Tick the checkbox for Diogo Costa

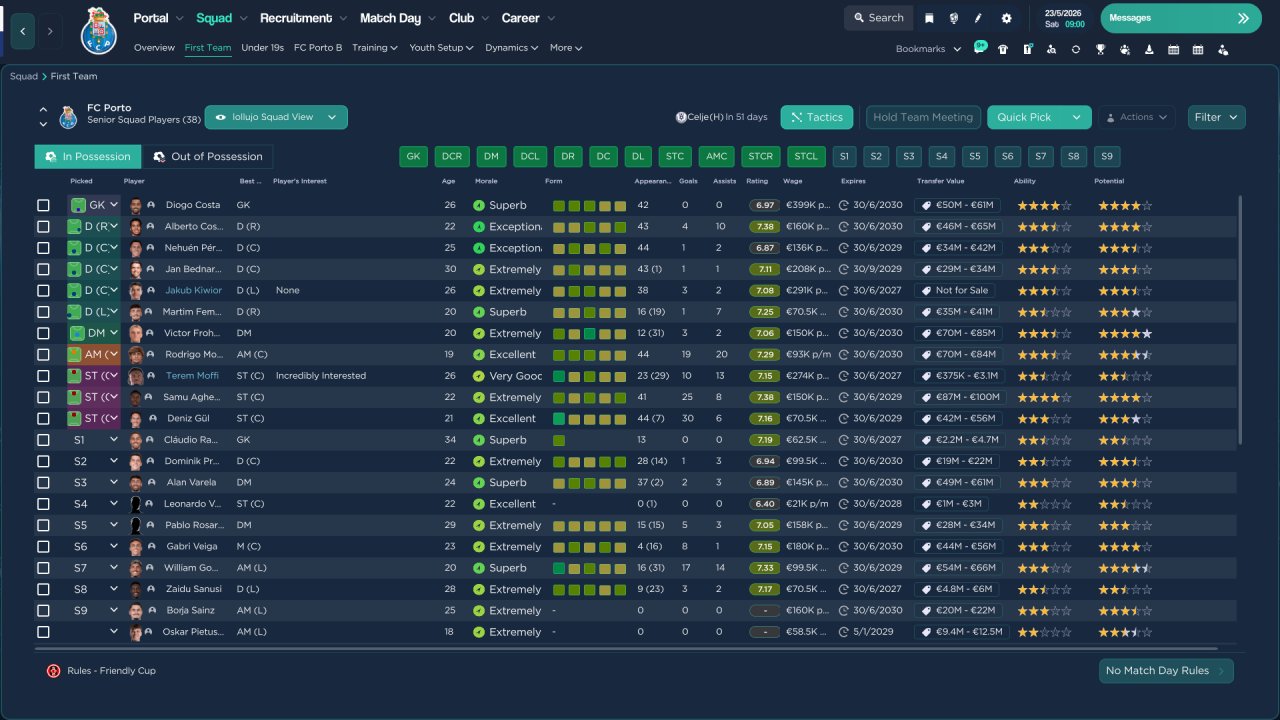click(x=43, y=205)
